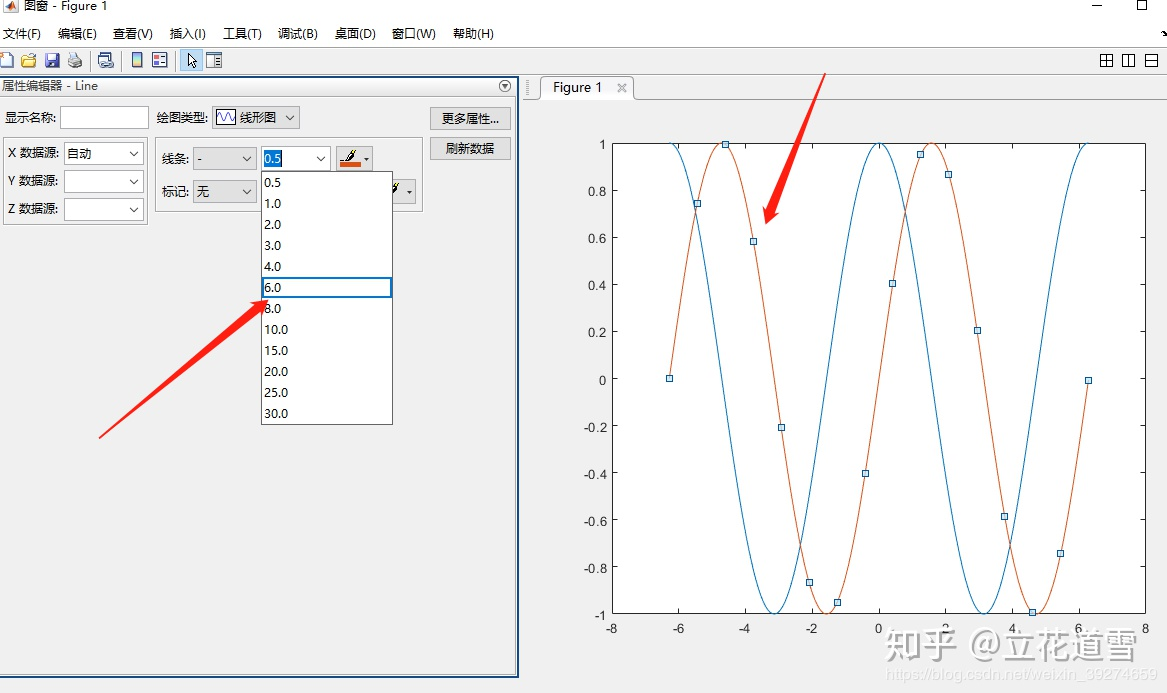
Task: Select line width 8.0 from list
Action: click(327, 308)
